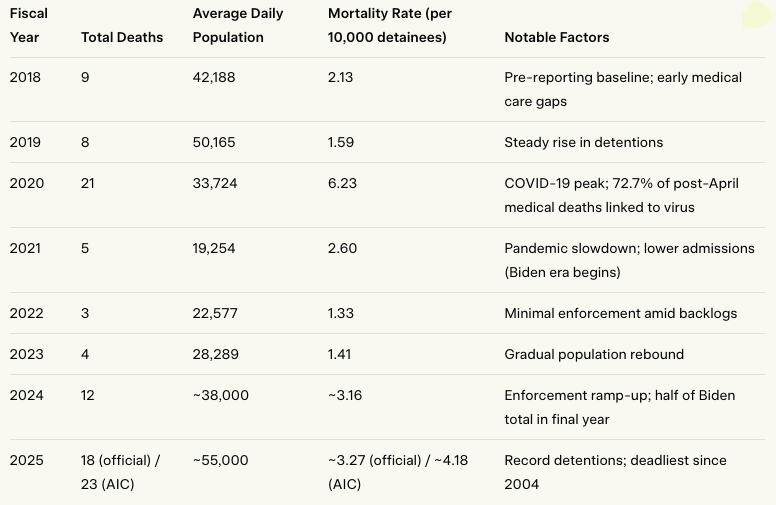Select the 'Gradual population rebound' text
This screenshot has width=776, height=505.
click(594, 354)
